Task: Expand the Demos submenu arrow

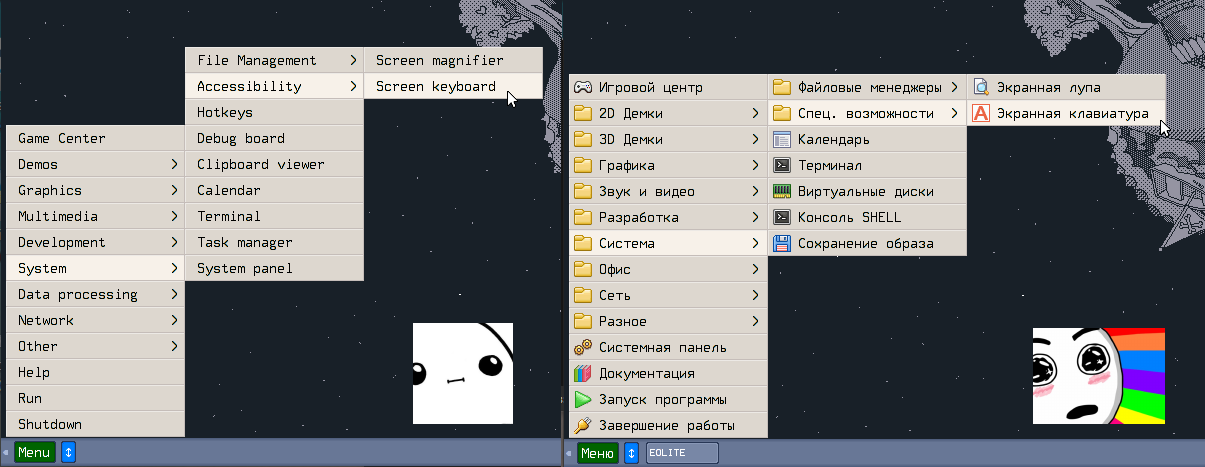Action: [174, 164]
